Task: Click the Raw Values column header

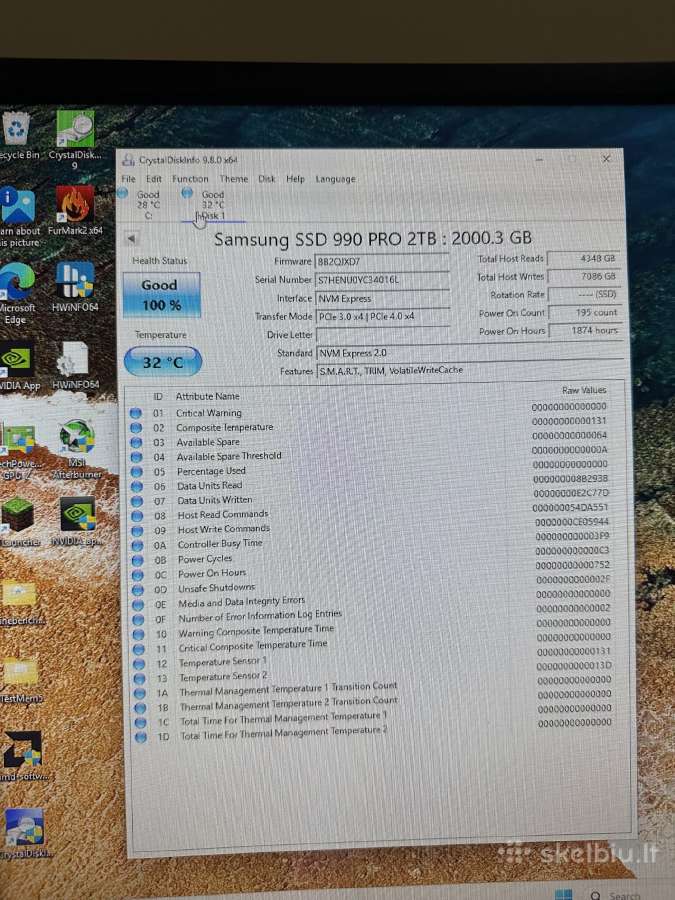Action: coord(584,390)
